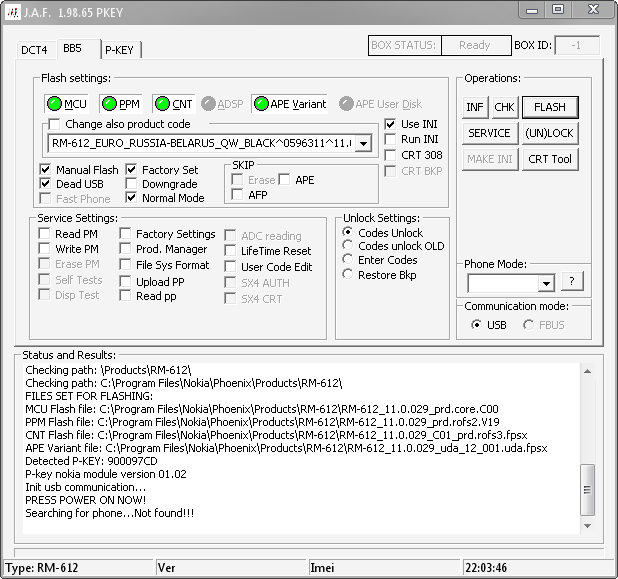Switch to the DCT4 tab
The height and width of the screenshot is (579, 618).
[x=34, y=50]
